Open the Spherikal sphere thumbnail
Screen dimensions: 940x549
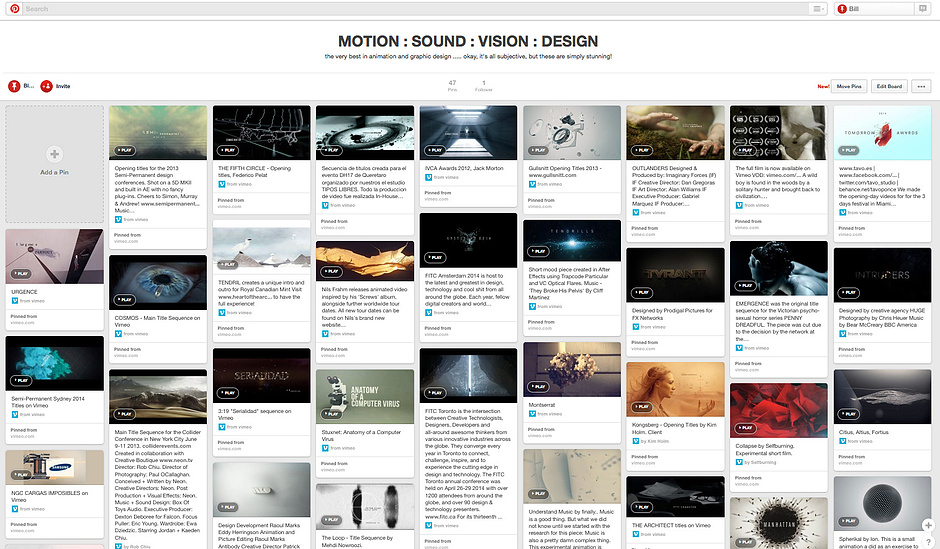click(882, 503)
